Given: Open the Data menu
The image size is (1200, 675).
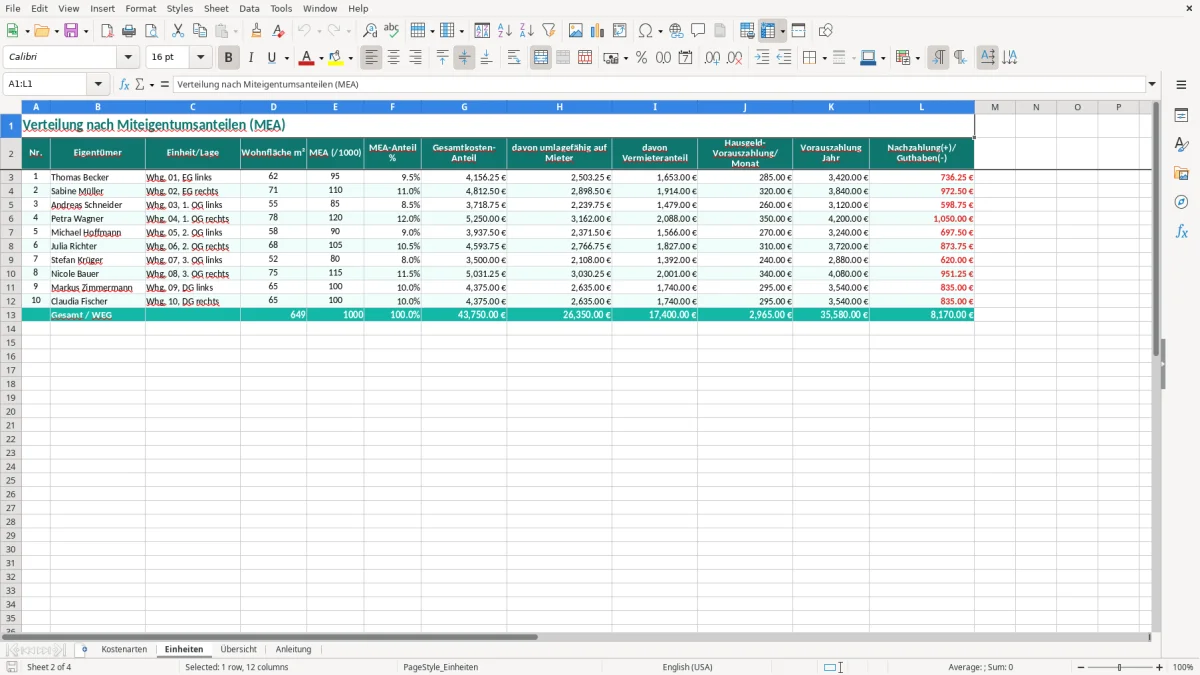Looking at the screenshot, I should pos(249,8).
